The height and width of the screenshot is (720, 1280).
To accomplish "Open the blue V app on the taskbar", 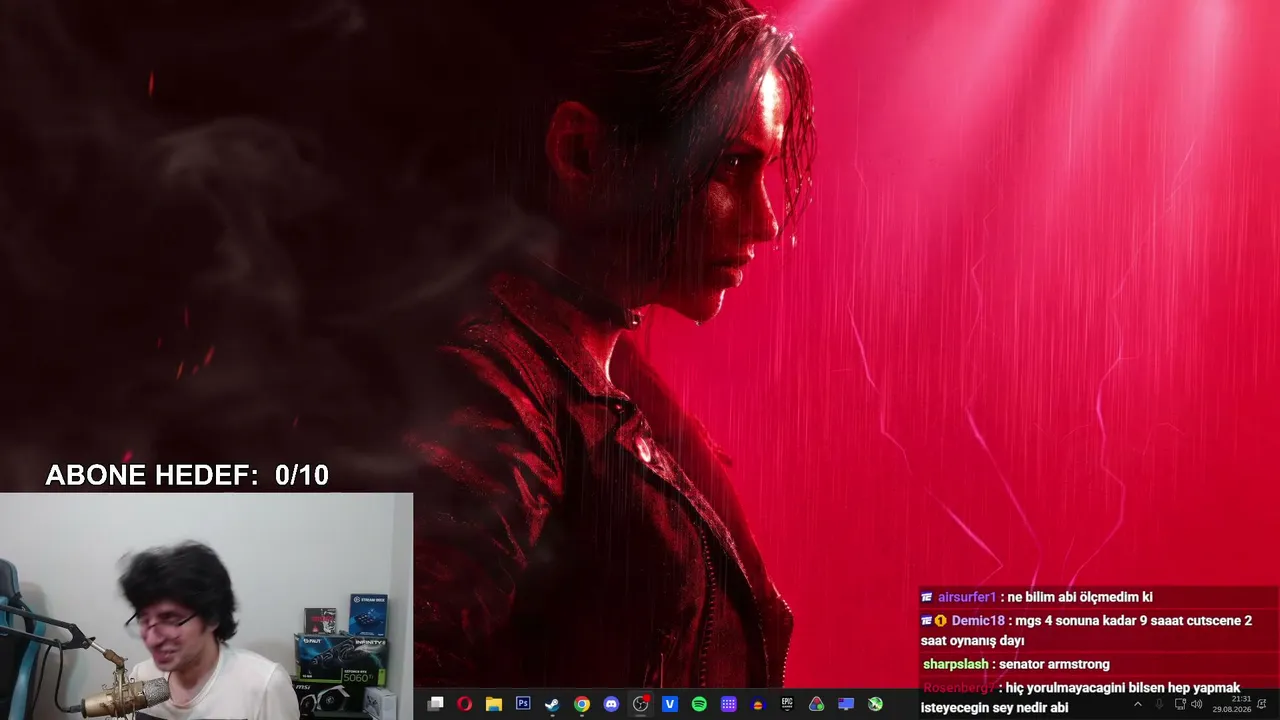I will (670, 704).
